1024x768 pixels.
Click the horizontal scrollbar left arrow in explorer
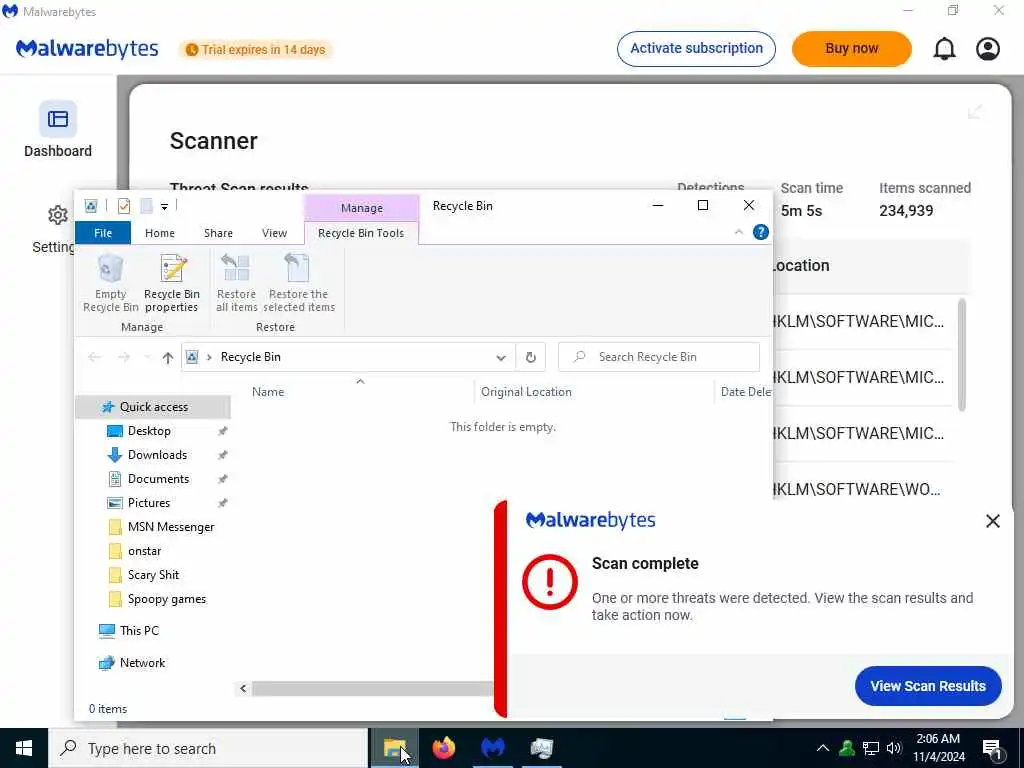243,688
